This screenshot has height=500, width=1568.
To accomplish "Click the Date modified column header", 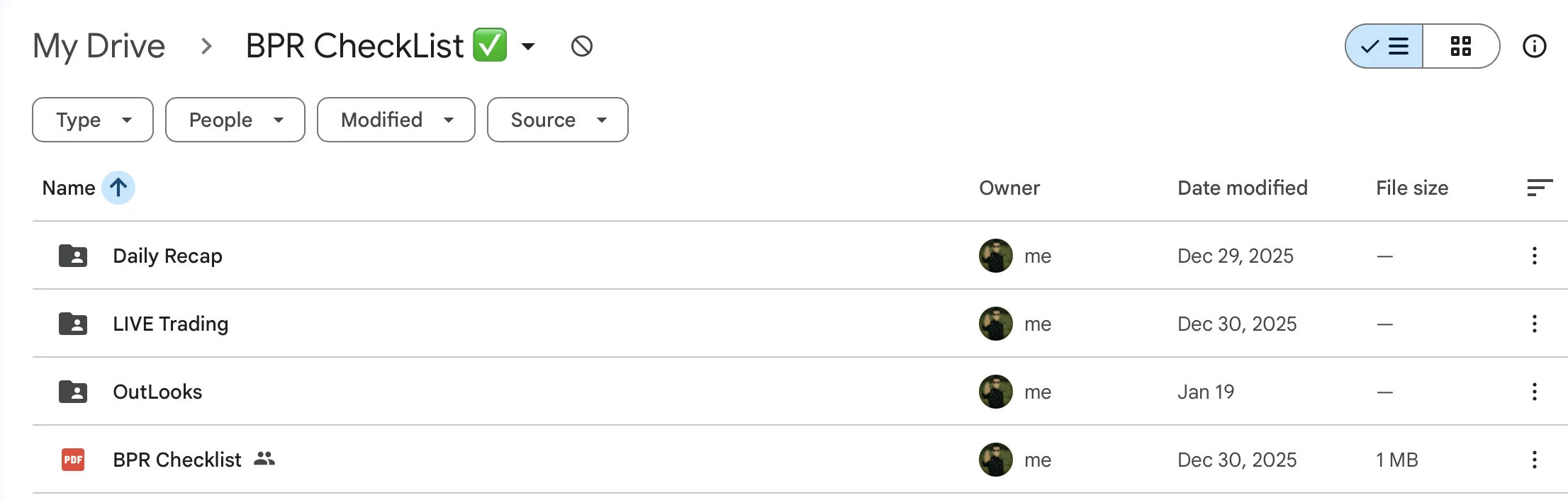I will [1242, 188].
